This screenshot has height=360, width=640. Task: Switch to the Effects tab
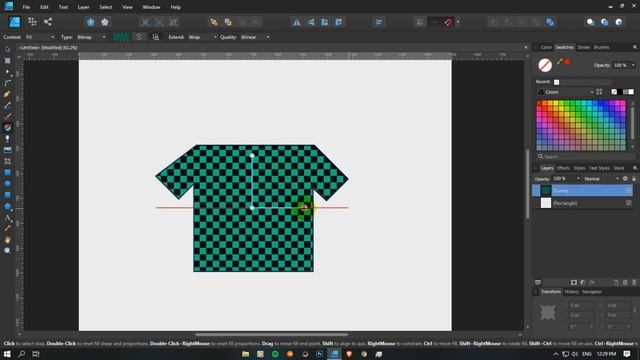click(563, 168)
